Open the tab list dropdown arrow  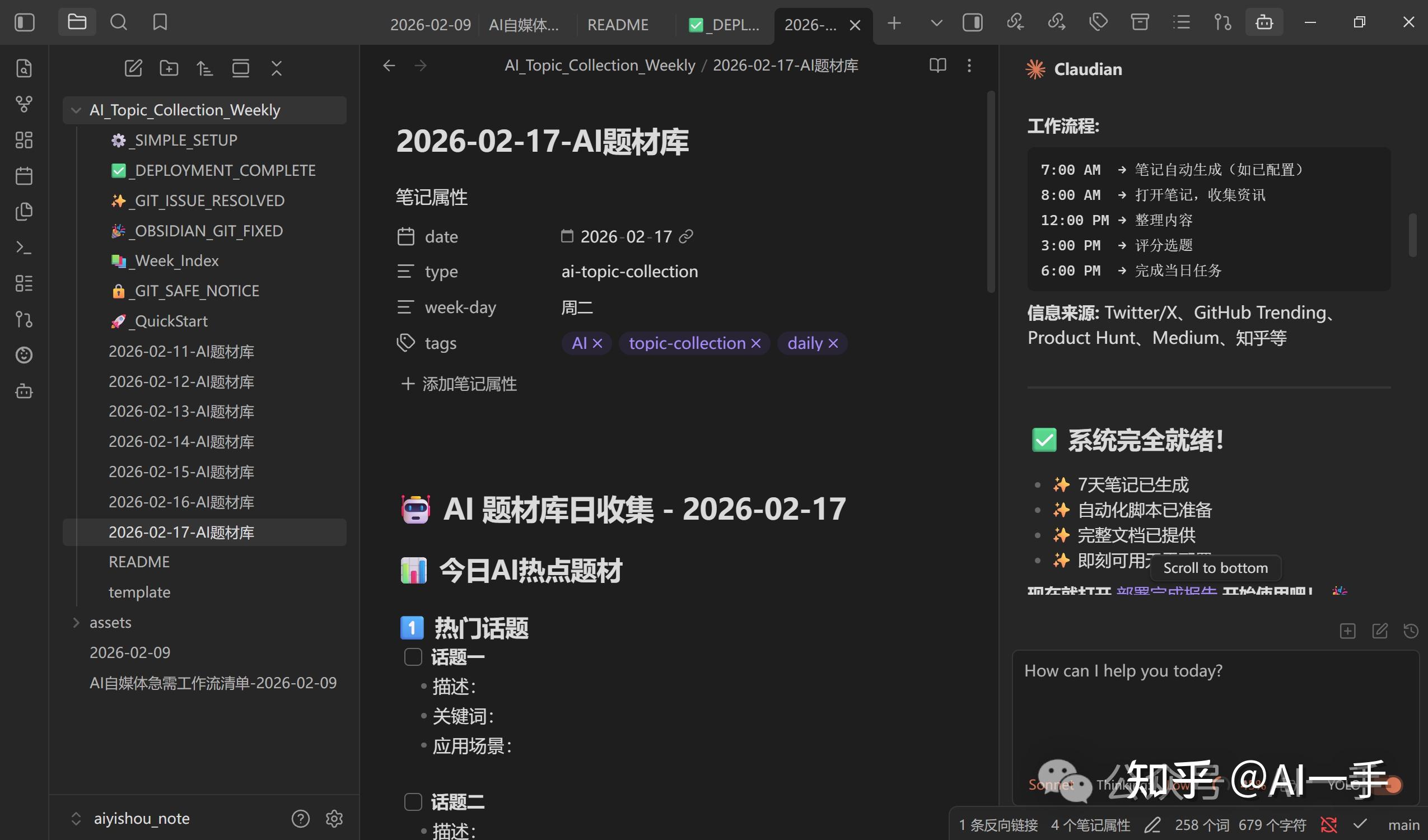click(x=936, y=22)
